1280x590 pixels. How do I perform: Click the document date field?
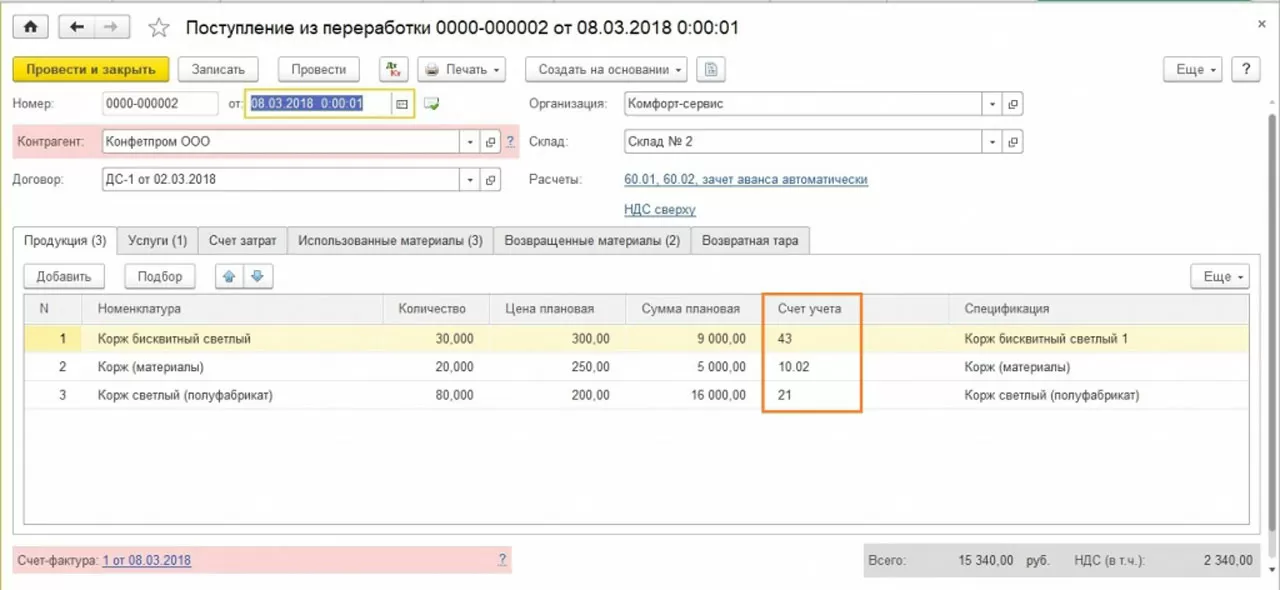click(x=320, y=103)
